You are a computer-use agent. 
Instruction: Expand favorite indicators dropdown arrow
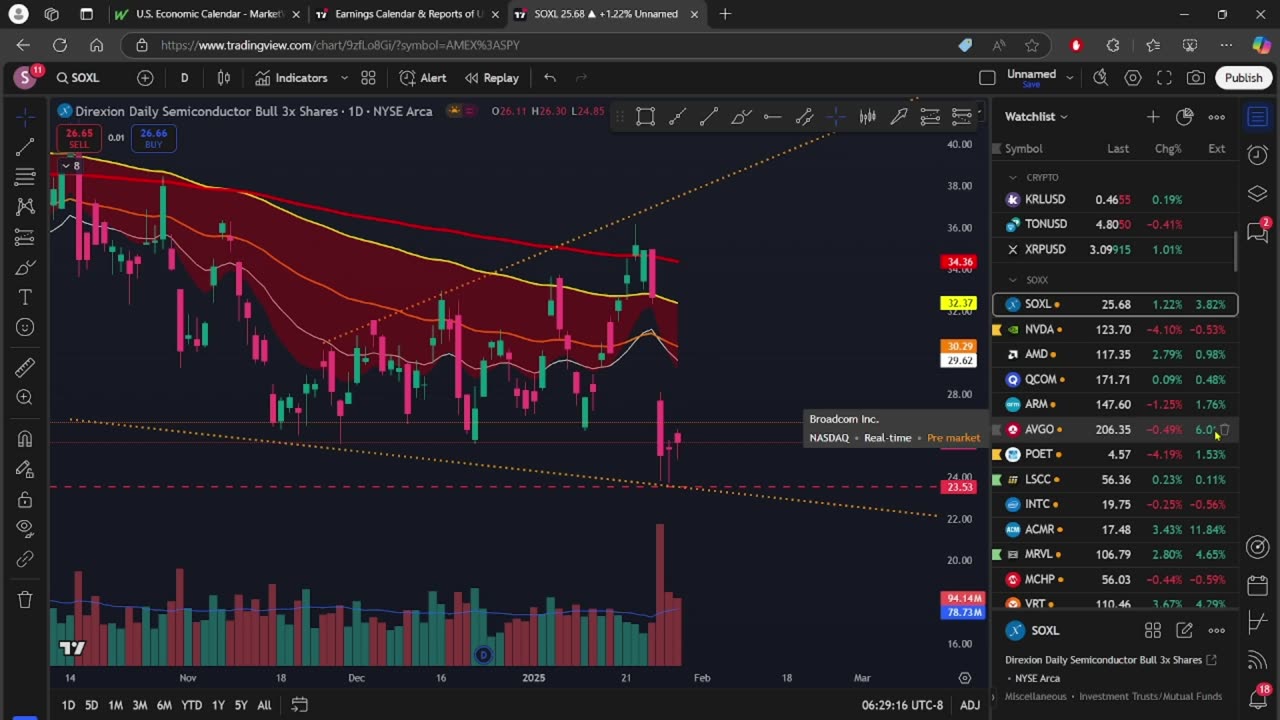[344, 78]
